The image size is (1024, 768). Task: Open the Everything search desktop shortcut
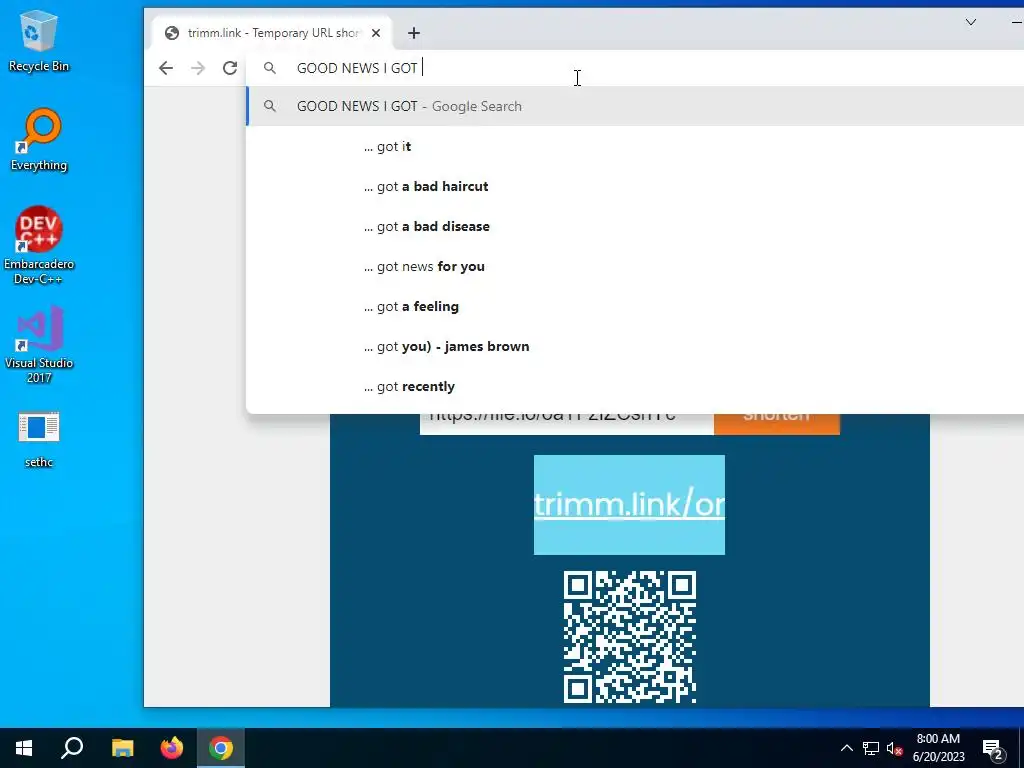(x=39, y=140)
